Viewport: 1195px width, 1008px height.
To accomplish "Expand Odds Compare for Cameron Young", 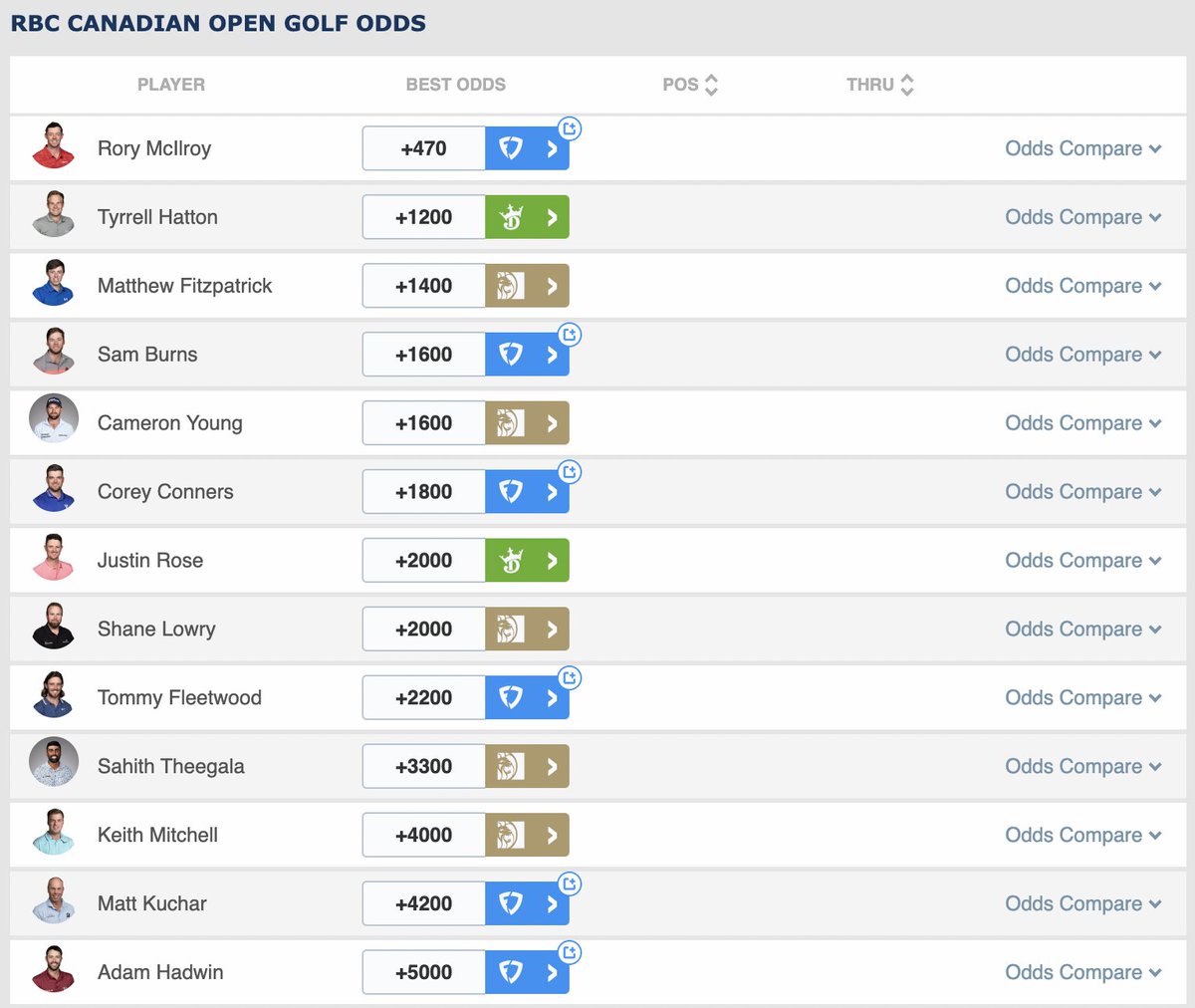I will click(x=1083, y=423).
